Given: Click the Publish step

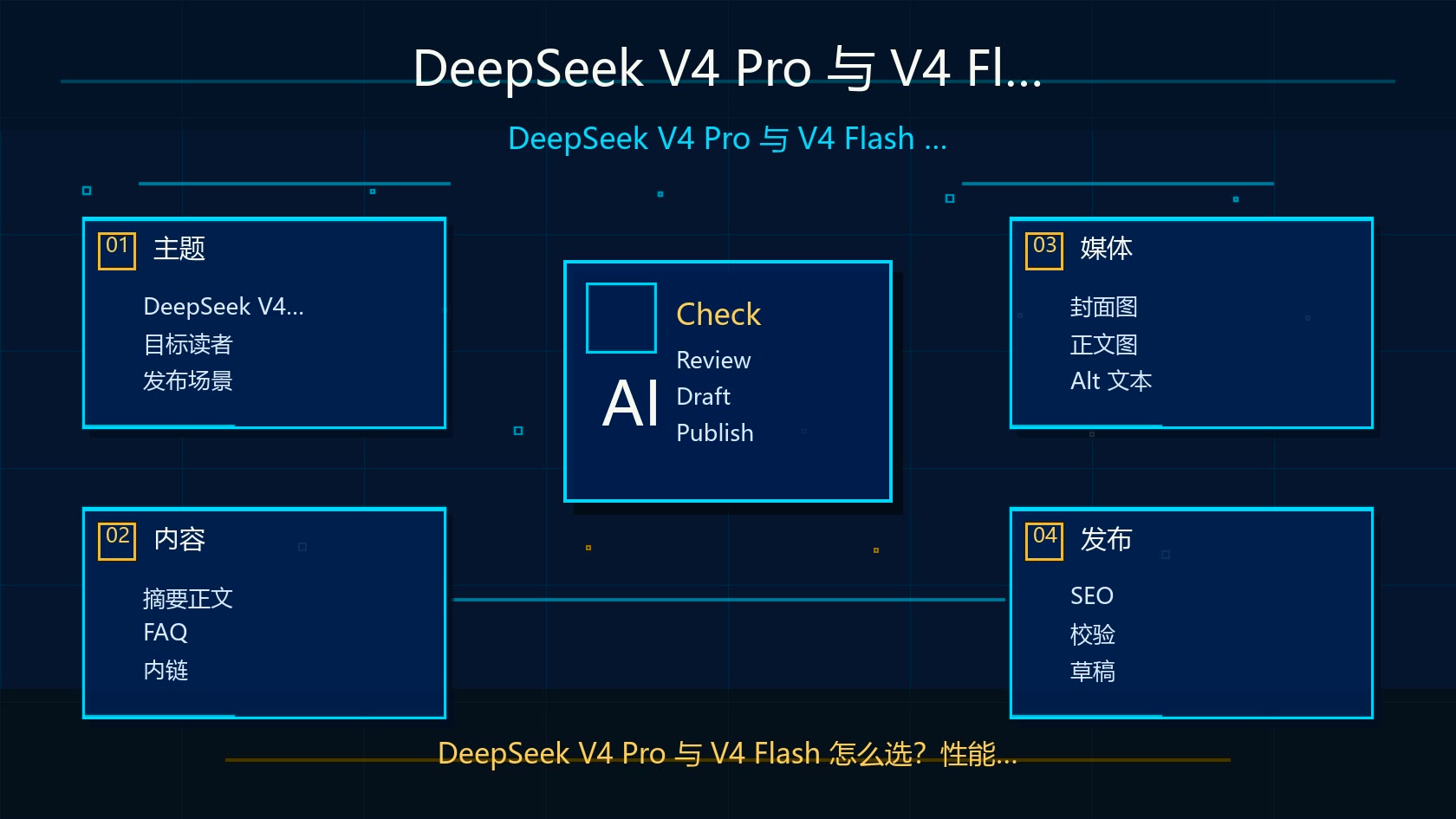Looking at the screenshot, I should (715, 432).
